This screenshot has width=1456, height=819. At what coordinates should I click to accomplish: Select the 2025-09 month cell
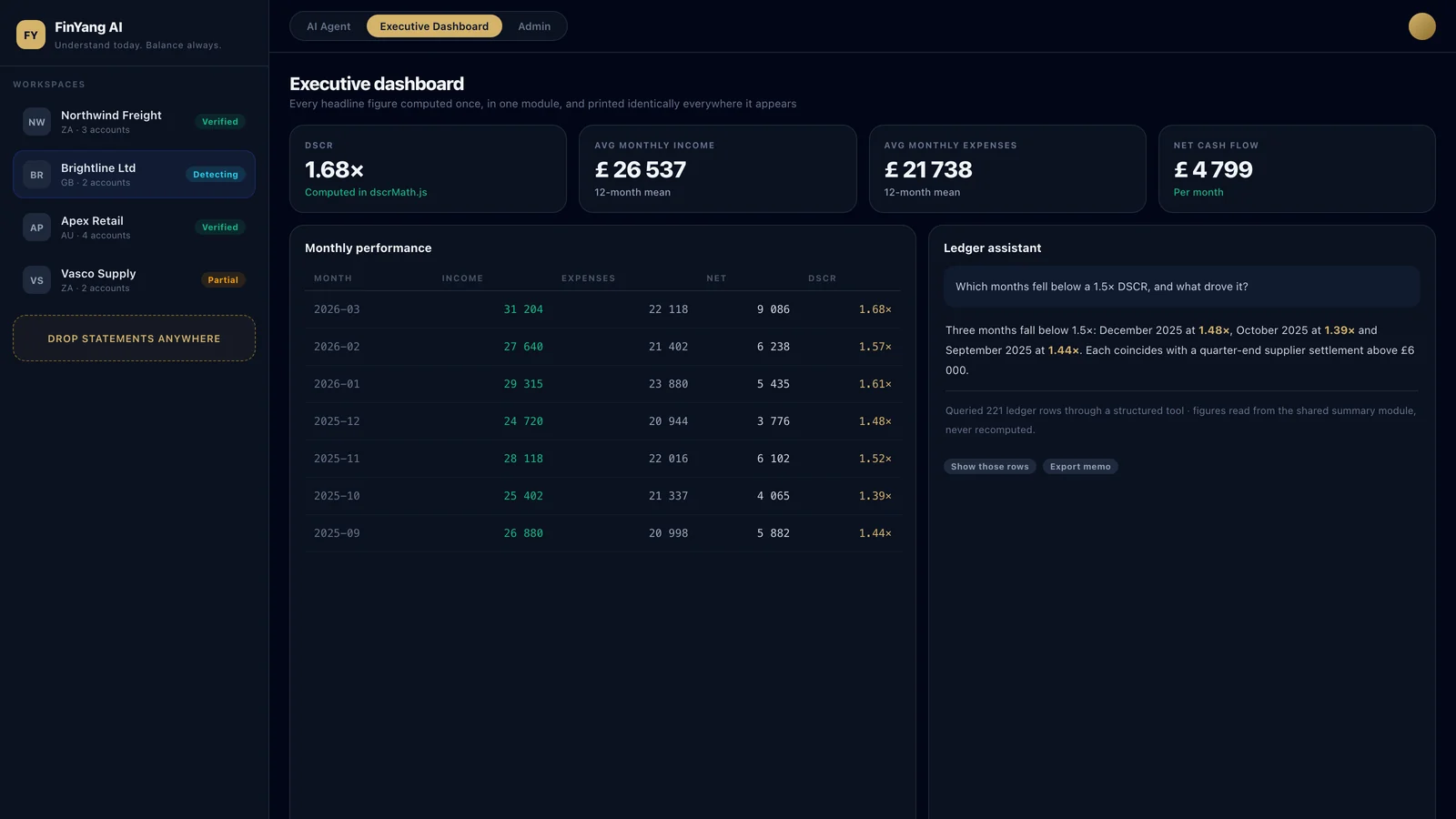click(337, 533)
